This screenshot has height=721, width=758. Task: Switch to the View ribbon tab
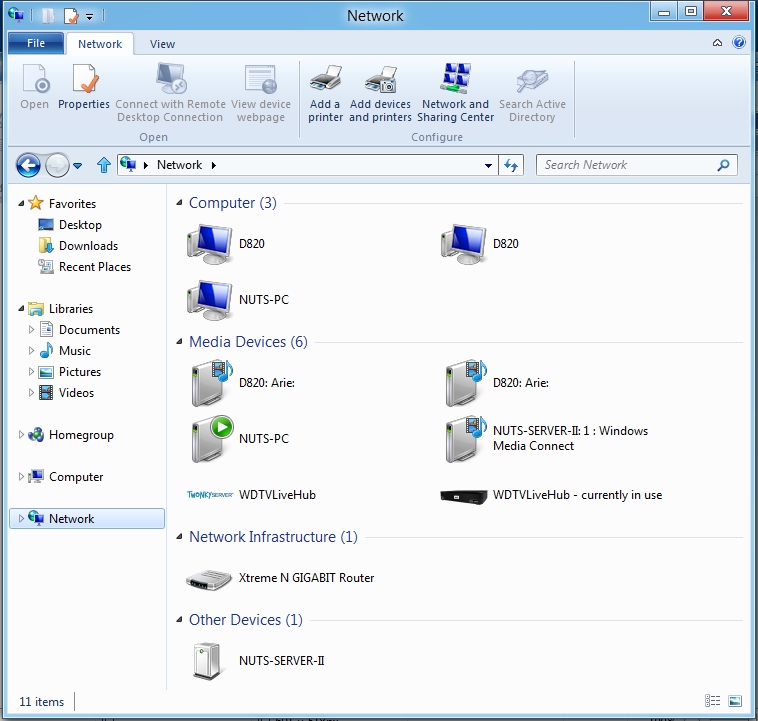162,44
